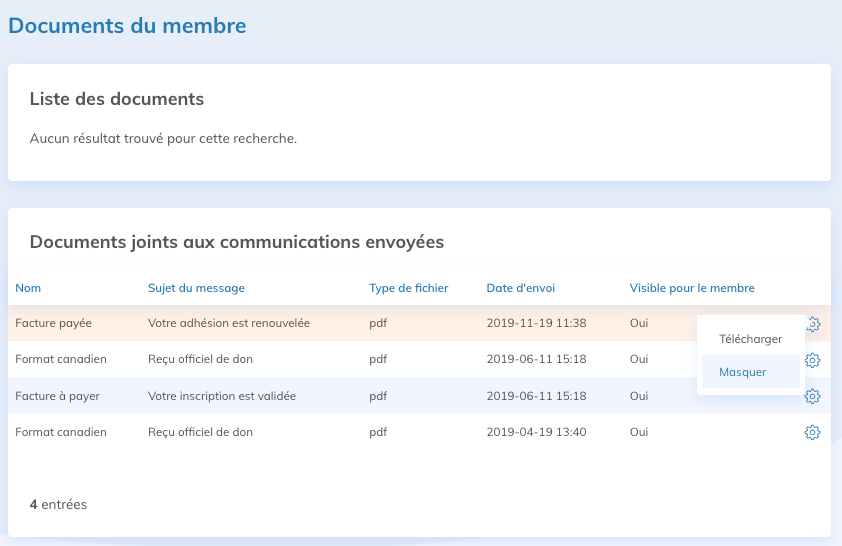Click the Facture à payer document name
Screen dimensions: 842x546
57,396
